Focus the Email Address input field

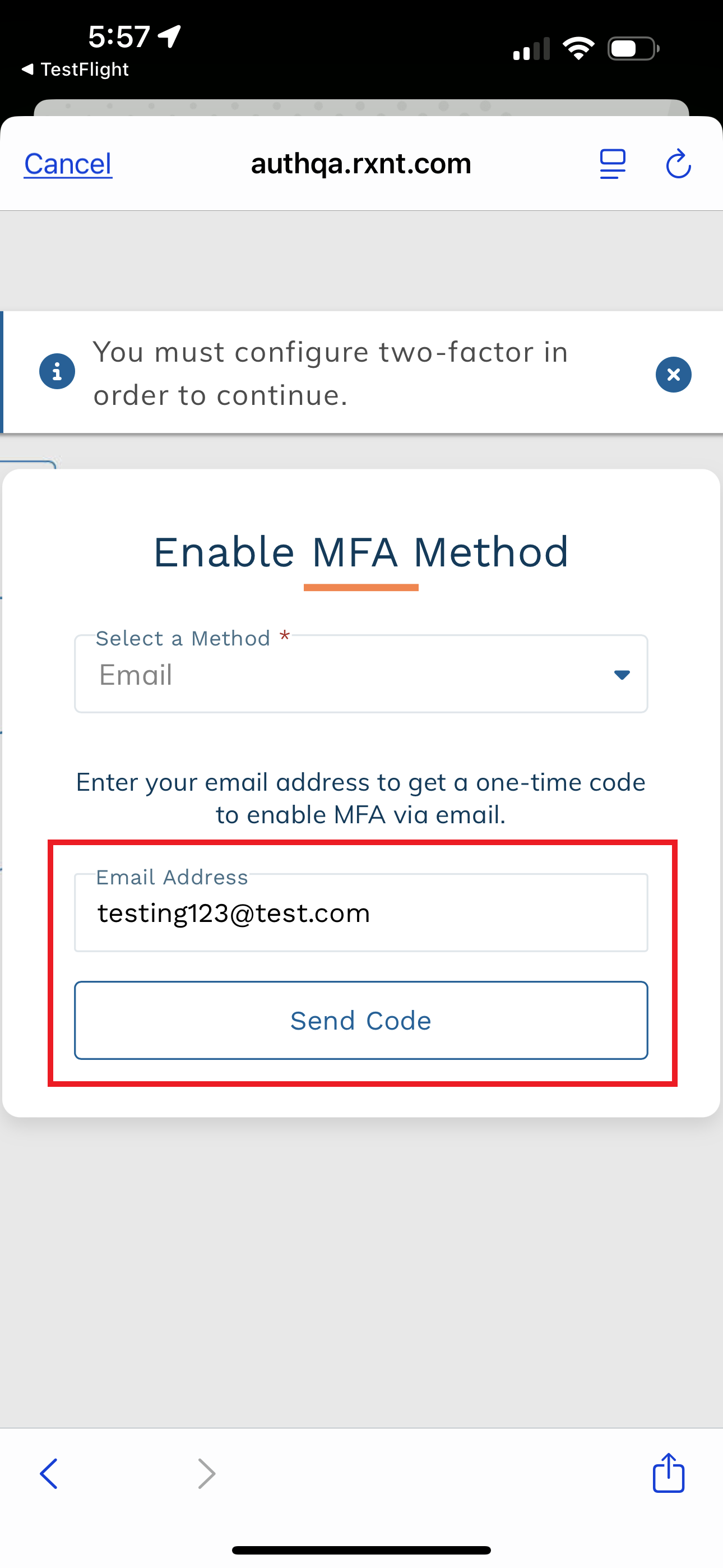pyautogui.click(x=361, y=913)
